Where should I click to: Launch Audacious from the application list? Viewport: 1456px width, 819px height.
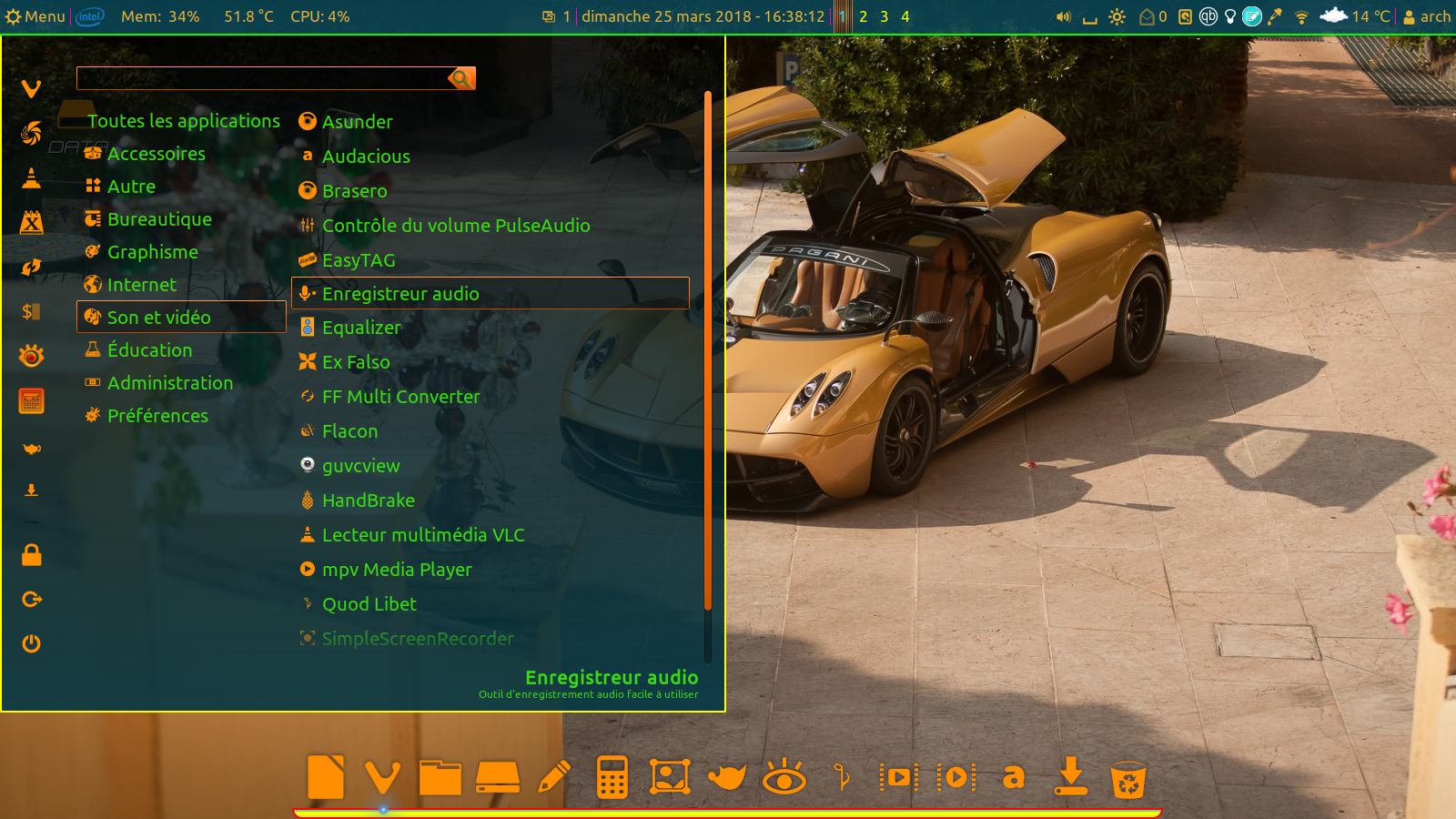[x=366, y=157]
